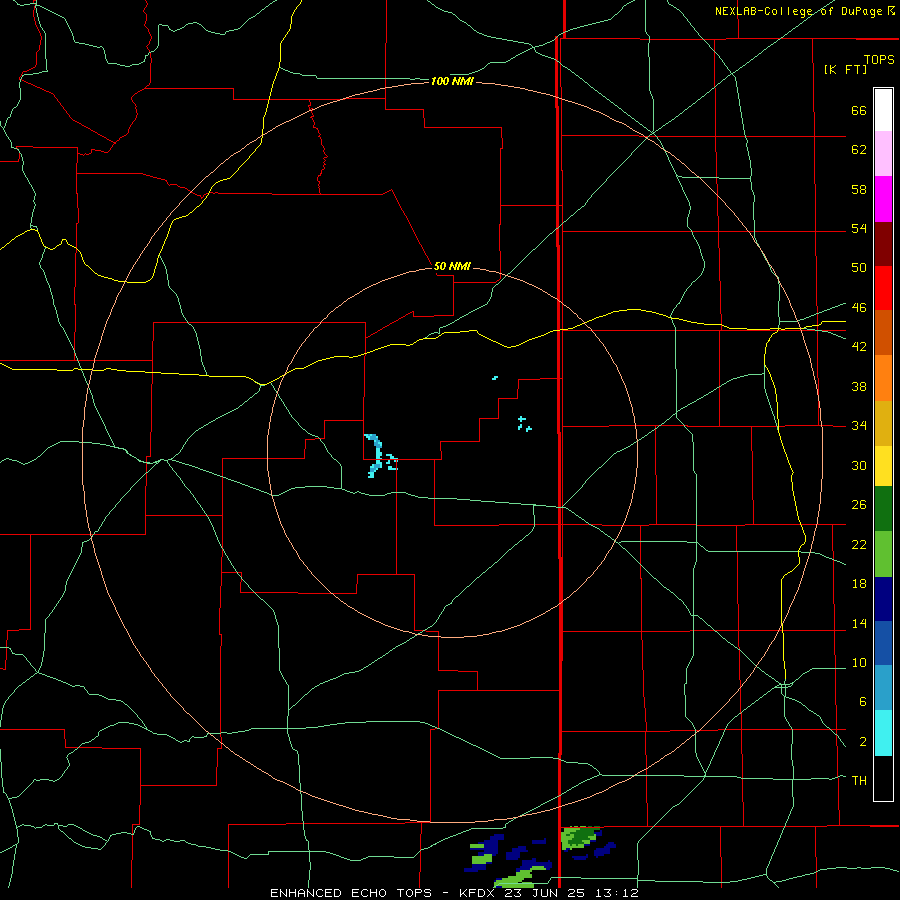Viewport: 900px width, 900px height.
Task: Click the TH threshold legend label
Action: click(x=859, y=781)
